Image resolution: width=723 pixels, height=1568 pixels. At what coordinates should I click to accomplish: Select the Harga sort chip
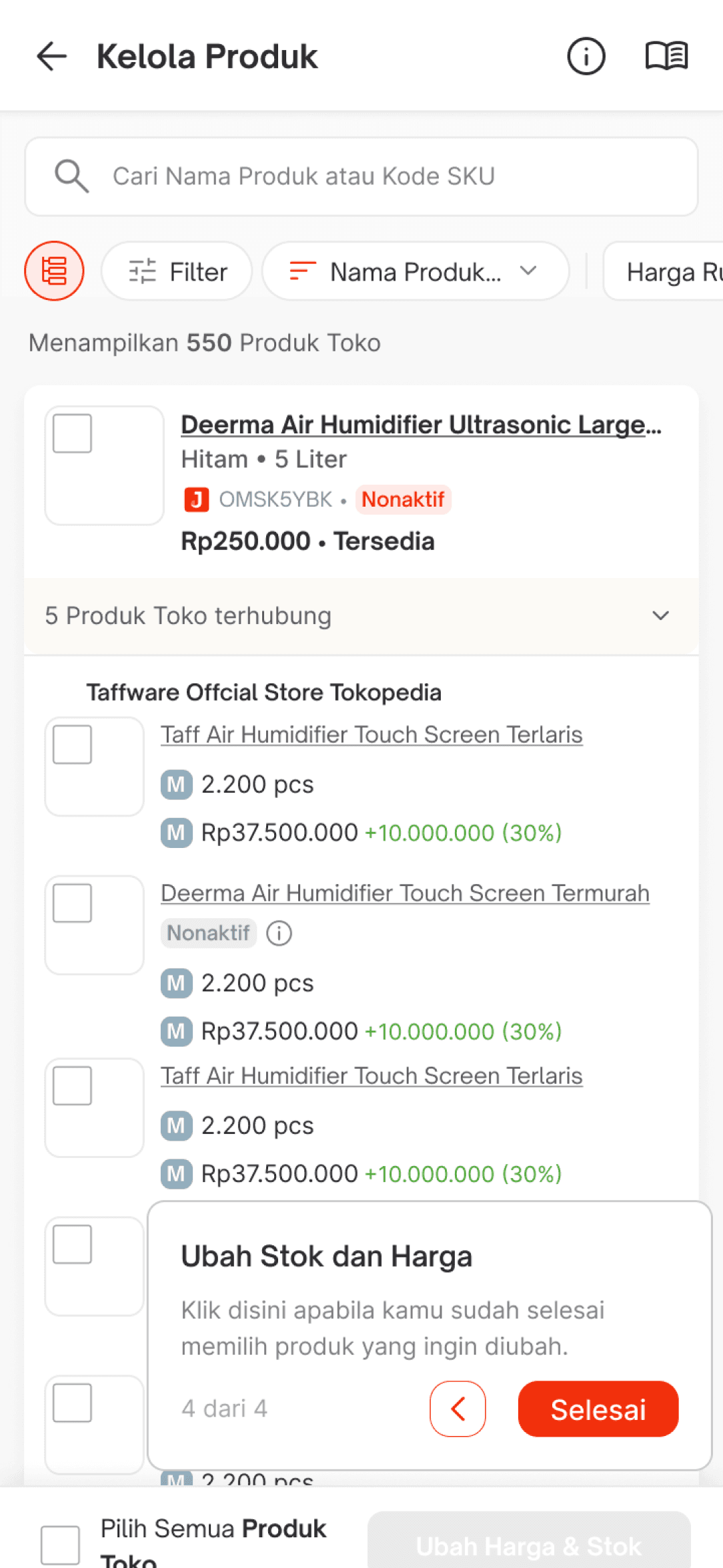664,271
